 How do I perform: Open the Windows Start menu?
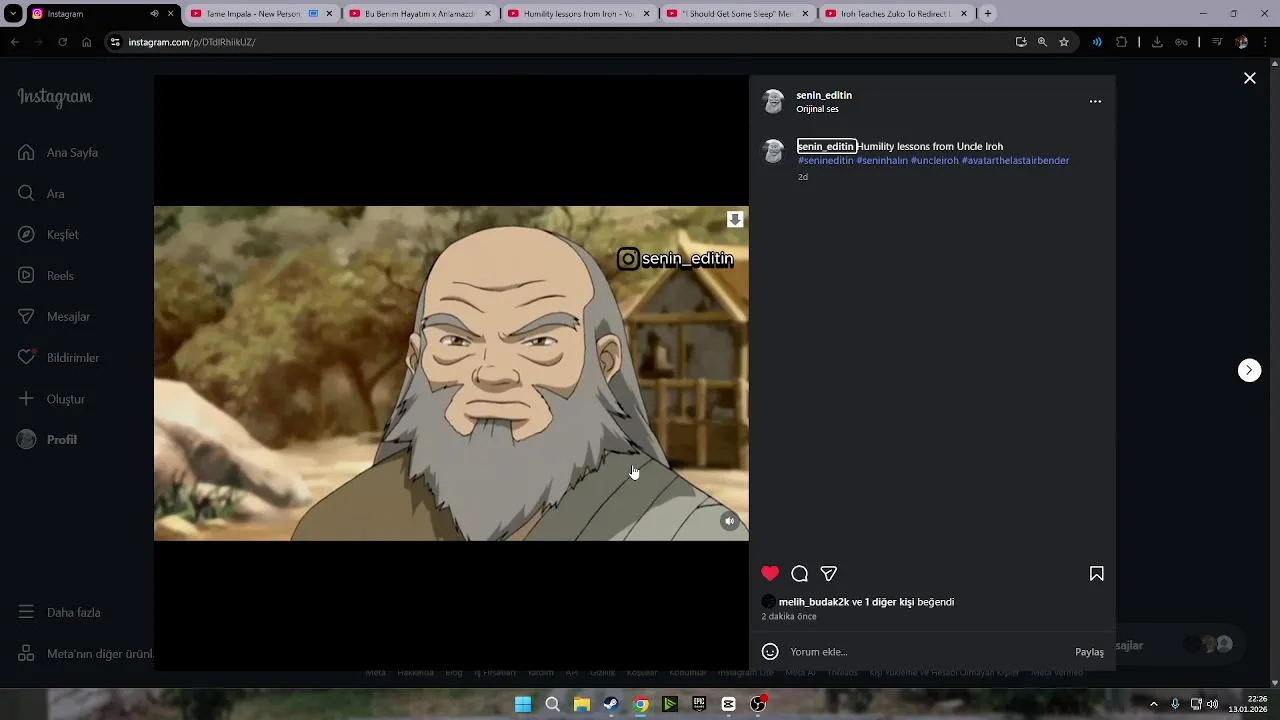[x=523, y=704]
